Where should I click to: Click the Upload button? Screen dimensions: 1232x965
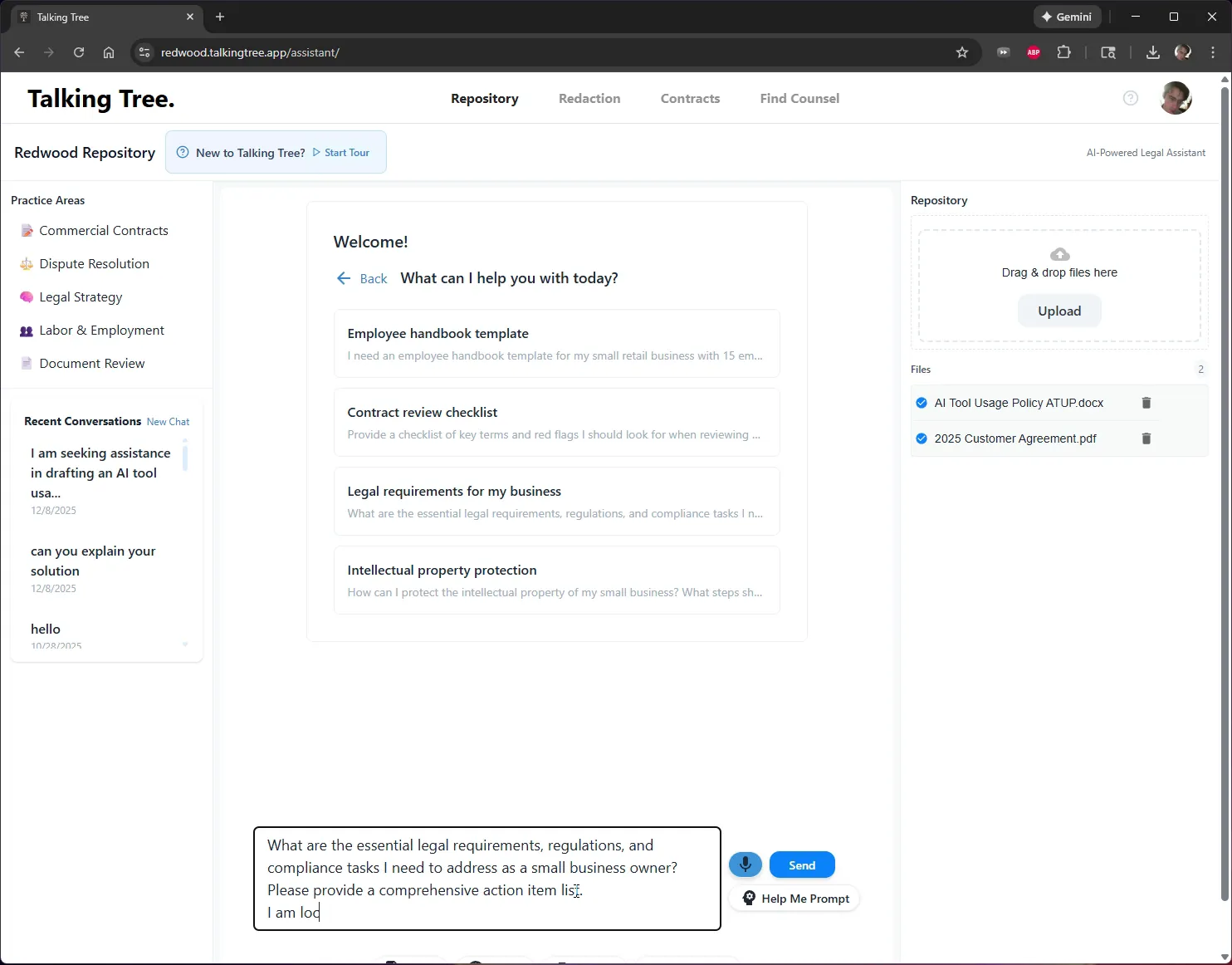tap(1059, 311)
